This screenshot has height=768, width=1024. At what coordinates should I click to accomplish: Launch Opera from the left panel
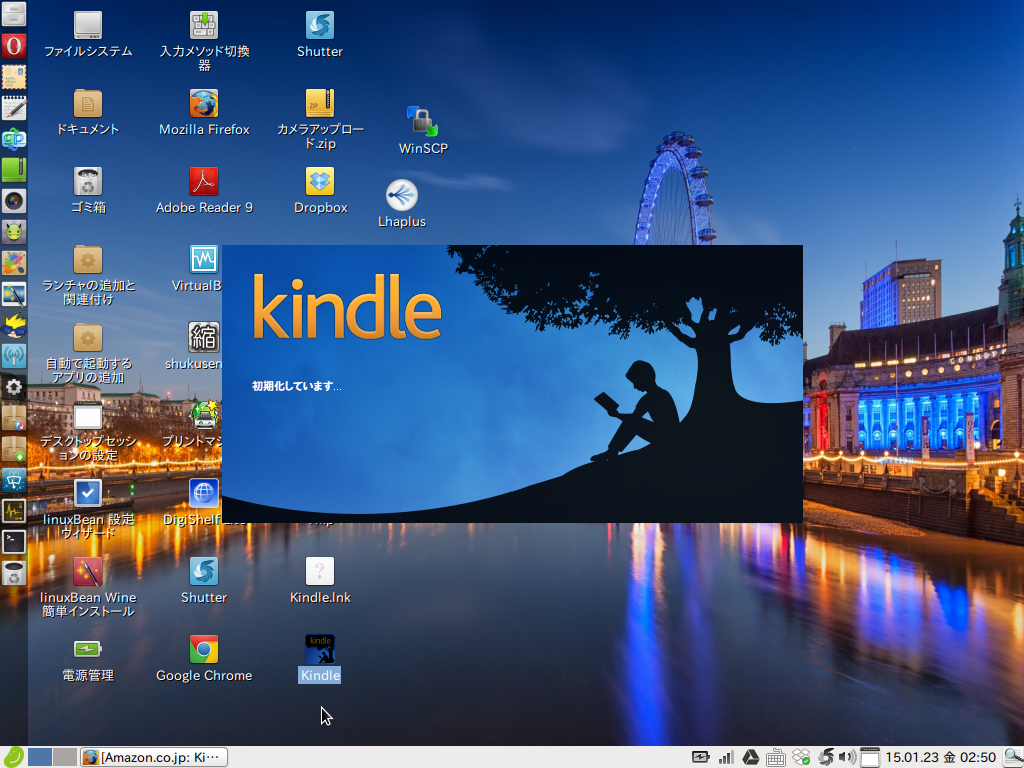(x=14, y=46)
